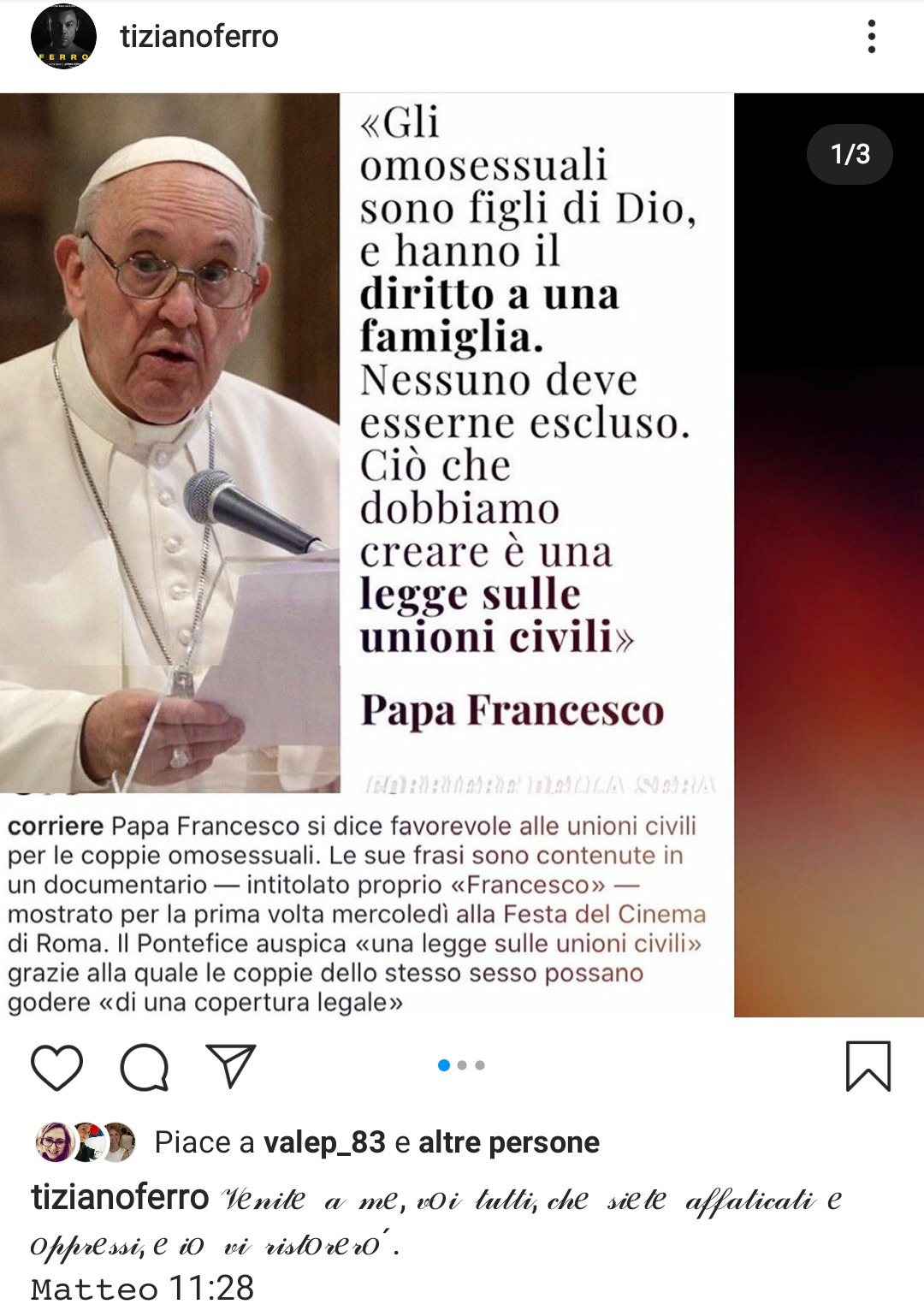Screen dimensions: 924x1316
Task: Select first carousel dot indicator
Action: pyautogui.click(x=444, y=1065)
